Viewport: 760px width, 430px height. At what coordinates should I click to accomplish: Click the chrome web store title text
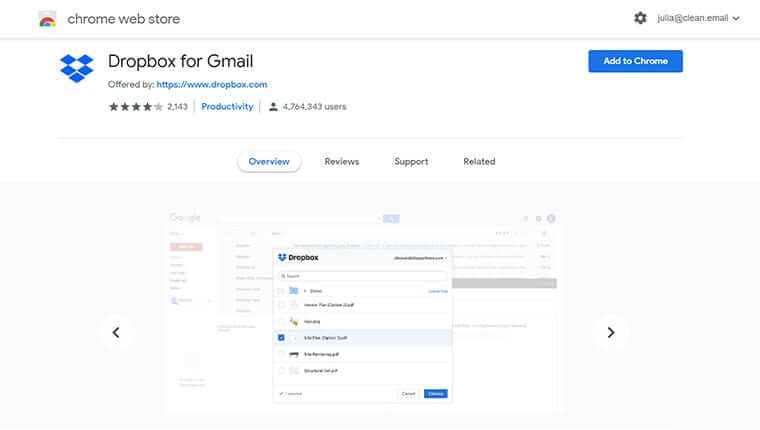(x=124, y=19)
